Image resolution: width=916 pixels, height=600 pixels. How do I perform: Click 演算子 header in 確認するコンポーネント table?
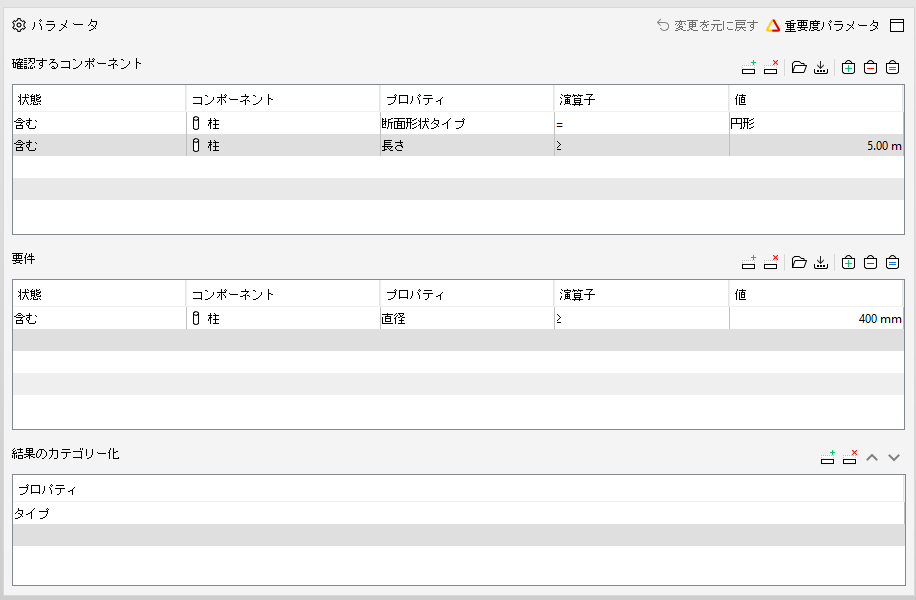[x=641, y=99]
